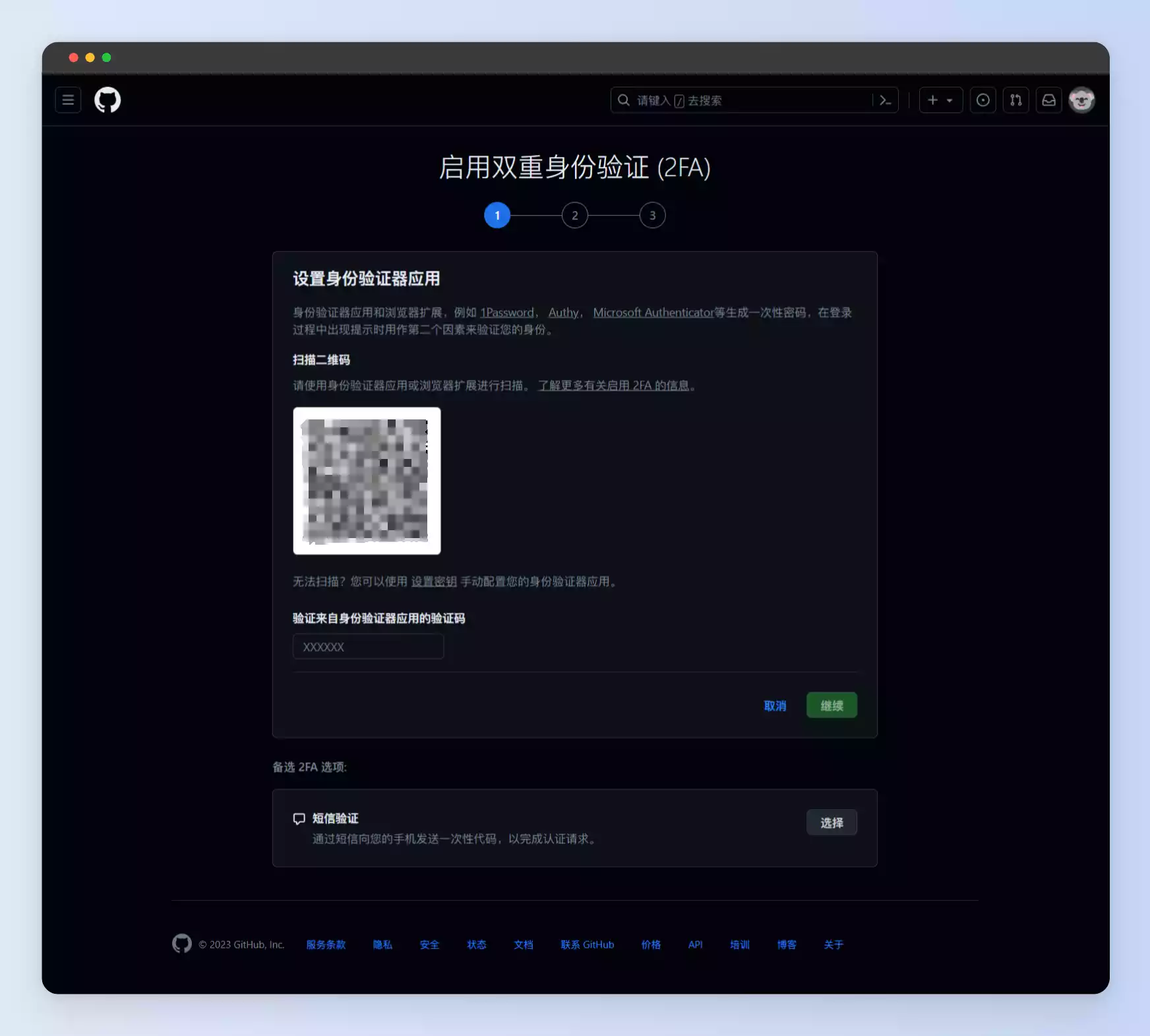Click the footer GitHub logo
Viewport: 1150px width, 1036px height.
[182, 944]
